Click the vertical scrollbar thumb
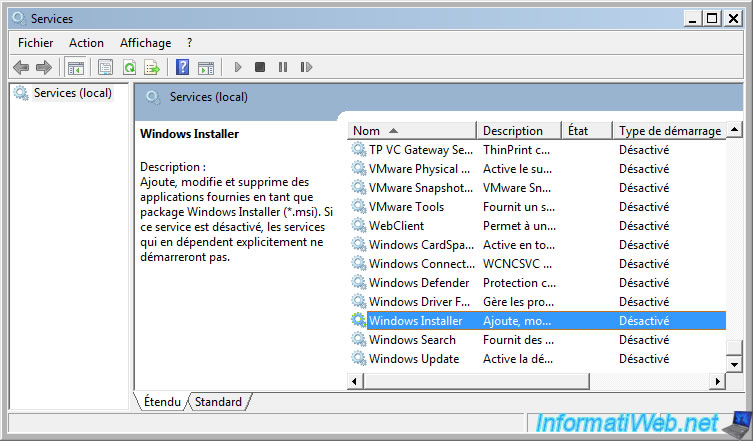 [734, 347]
